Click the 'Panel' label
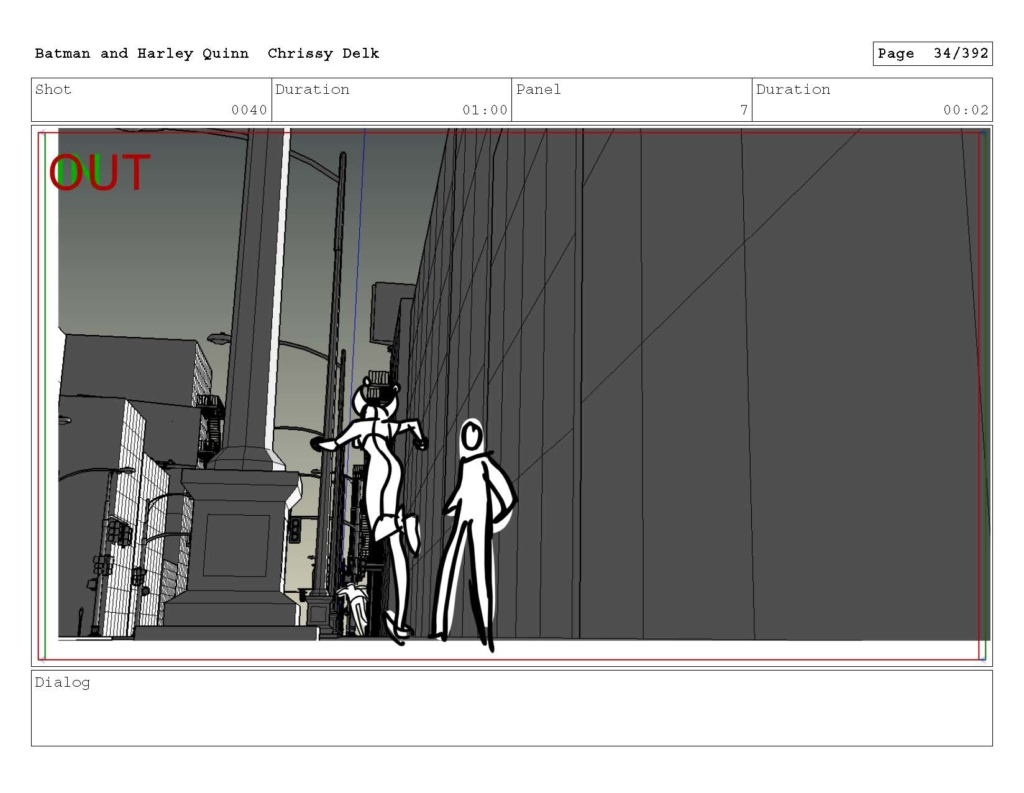Screen dimensions: 1024x793 [x=538, y=89]
